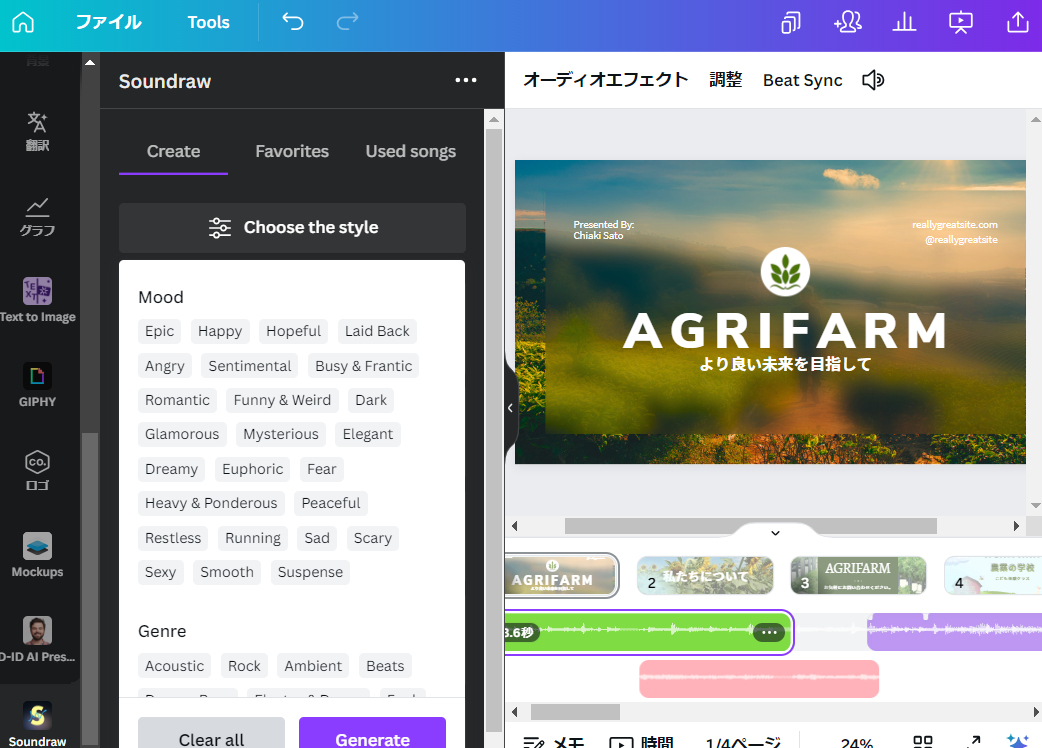This screenshot has width=1042, height=748.
Task: Open the share upload icon
Action: coord(1017,22)
